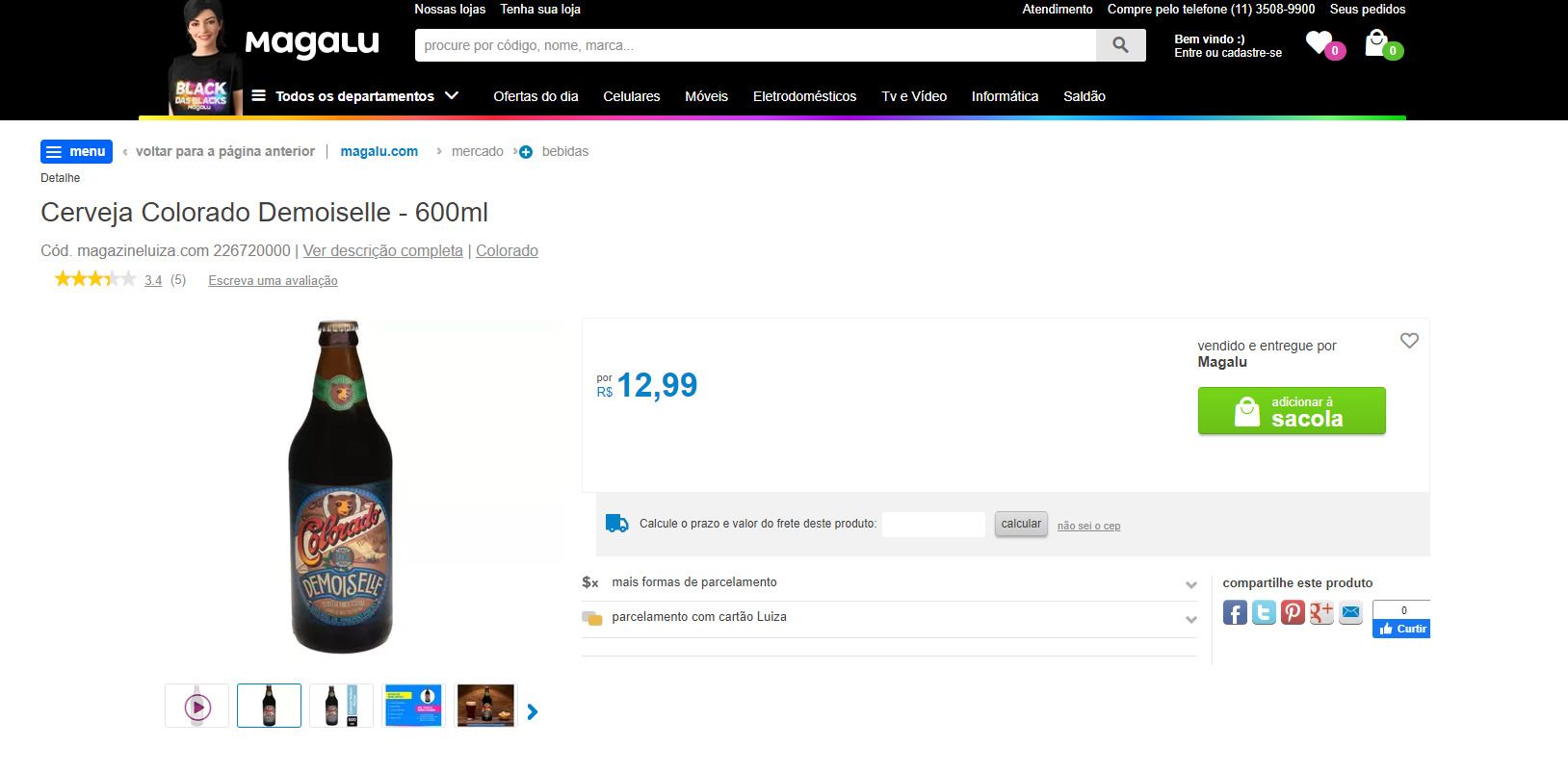Share product on Twitter
The image size is (1568, 773).
point(1264,611)
